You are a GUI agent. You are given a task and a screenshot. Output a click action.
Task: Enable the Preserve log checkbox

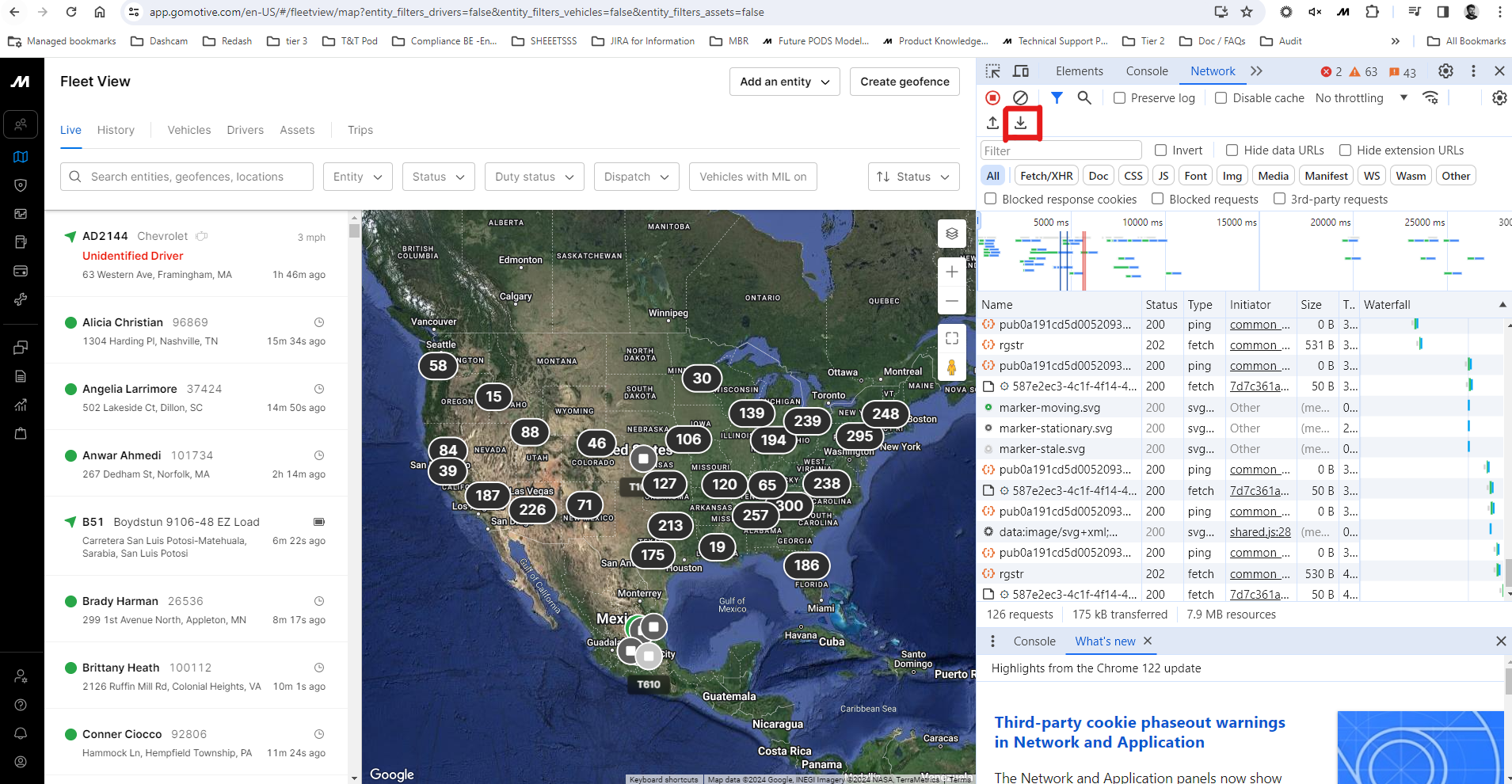1119,98
